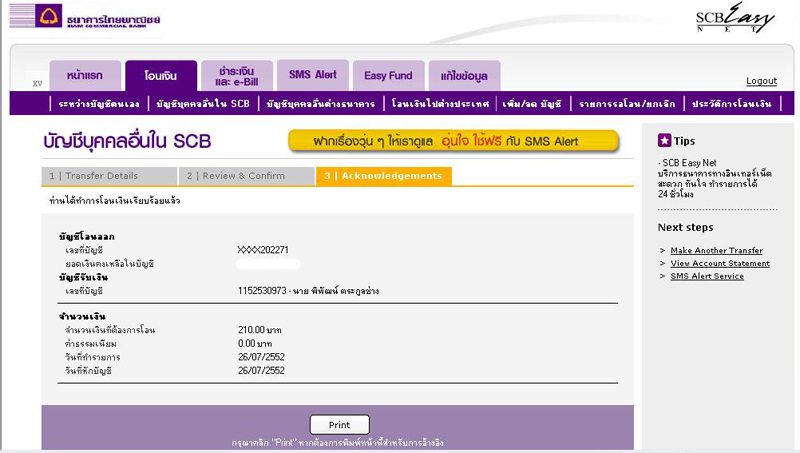Select the โอนเงิน transfer tab
Screen dimensions: 800x453
161,76
